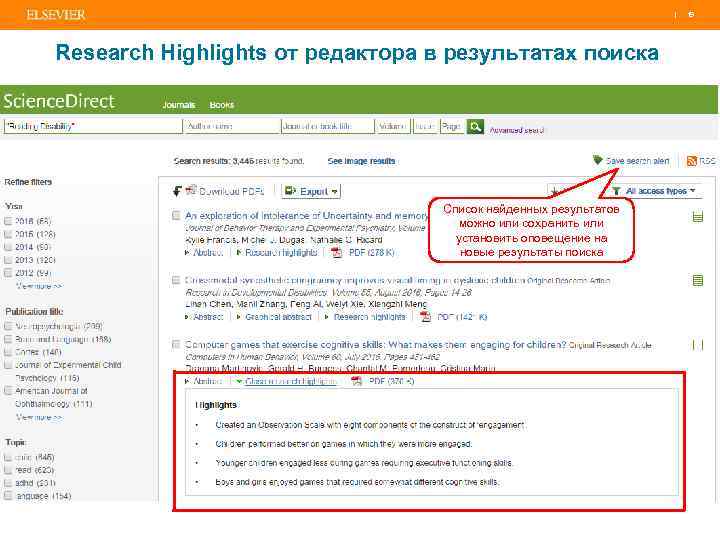Click PDF icon for Crossmodal article
Viewport: 720px width, 540px height.
pos(426,317)
